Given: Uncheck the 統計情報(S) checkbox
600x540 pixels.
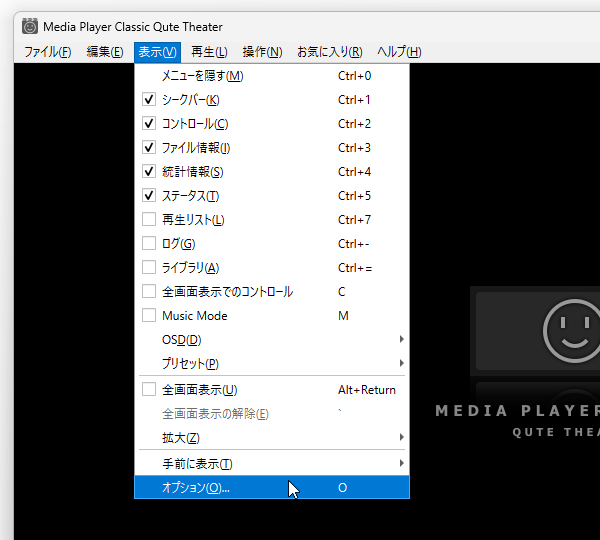Looking at the screenshot, I should [x=148, y=171].
